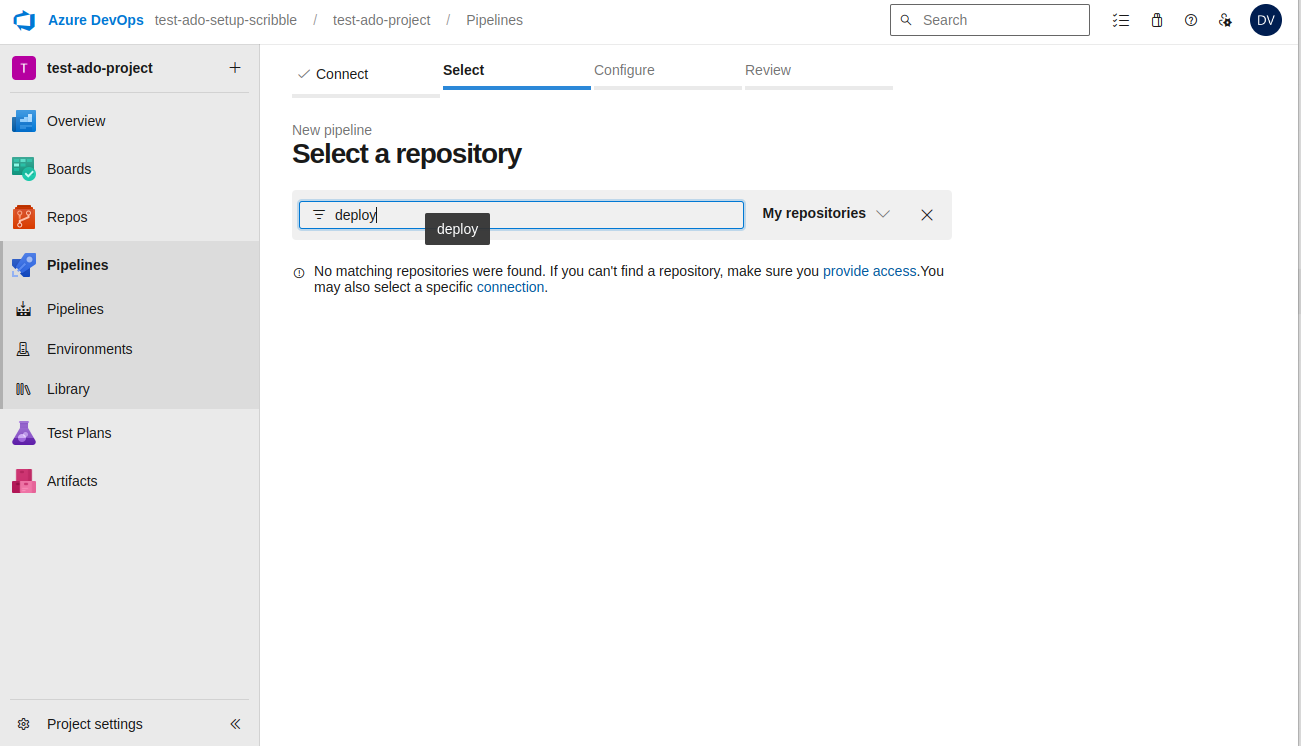Open test-ado-setup-scribble breadcrumb
This screenshot has width=1301, height=746.
point(226,20)
